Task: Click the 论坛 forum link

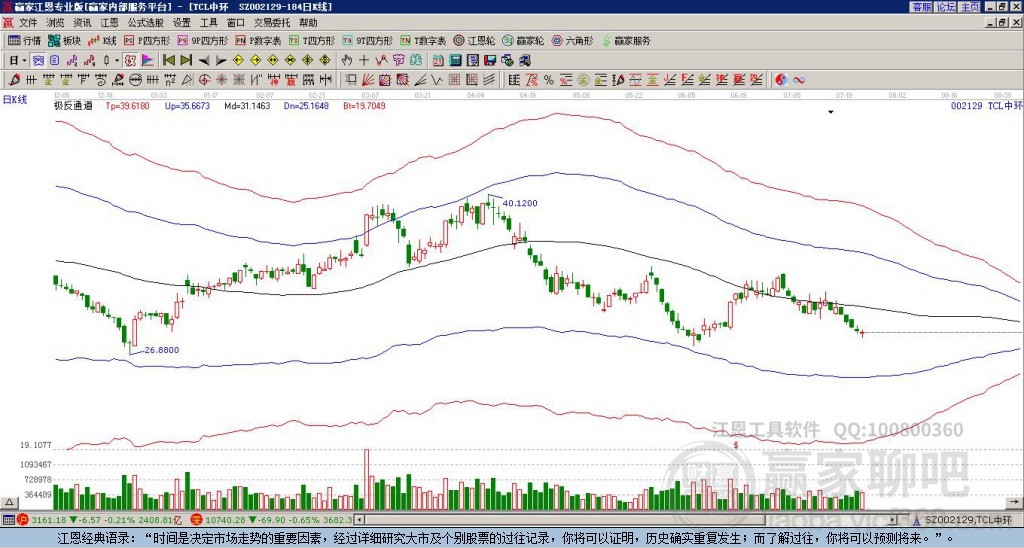Action: [945, 7]
